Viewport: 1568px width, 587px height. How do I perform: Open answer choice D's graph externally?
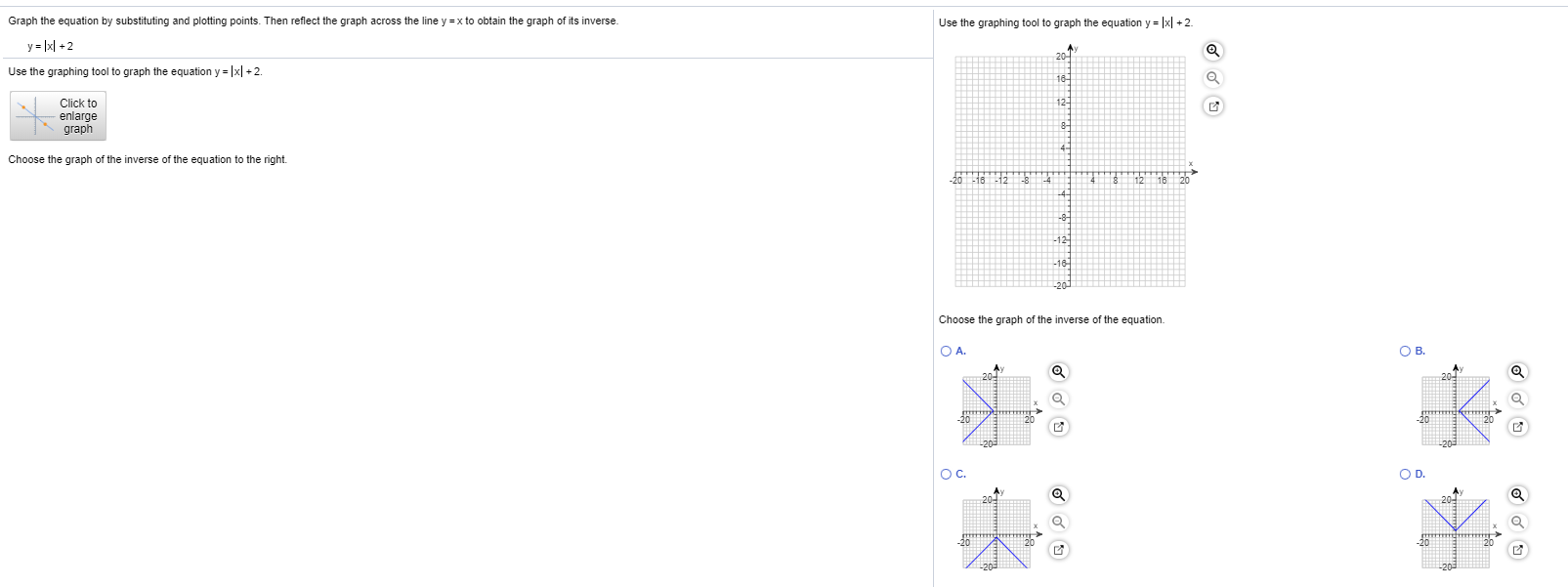[x=1516, y=550]
